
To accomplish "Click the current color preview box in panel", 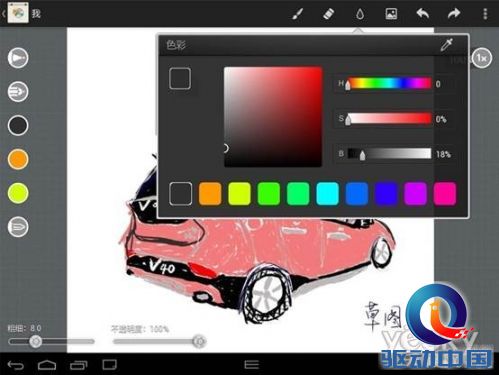I will 180,78.
